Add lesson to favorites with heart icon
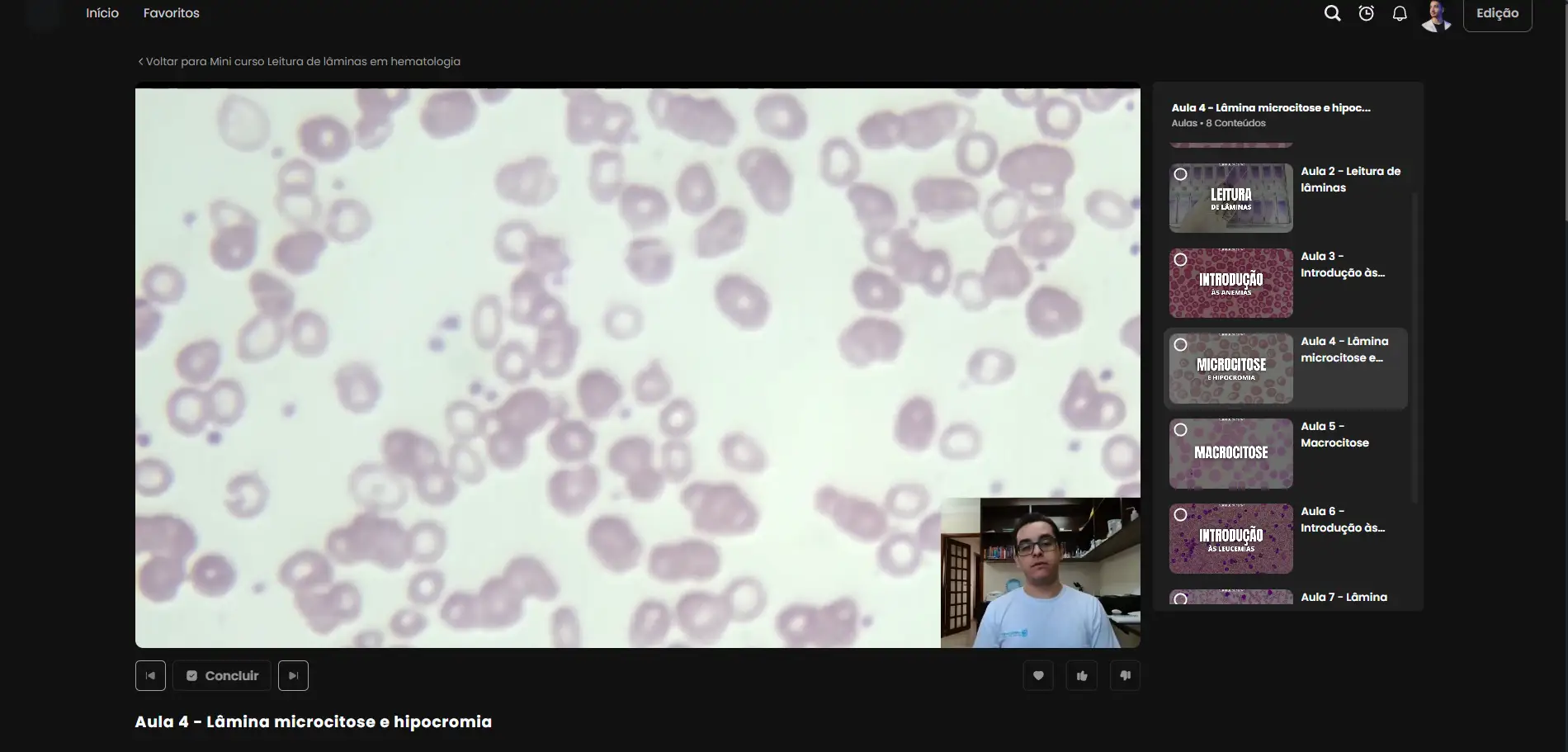The width and height of the screenshot is (1568, 752). (1038, 676)
